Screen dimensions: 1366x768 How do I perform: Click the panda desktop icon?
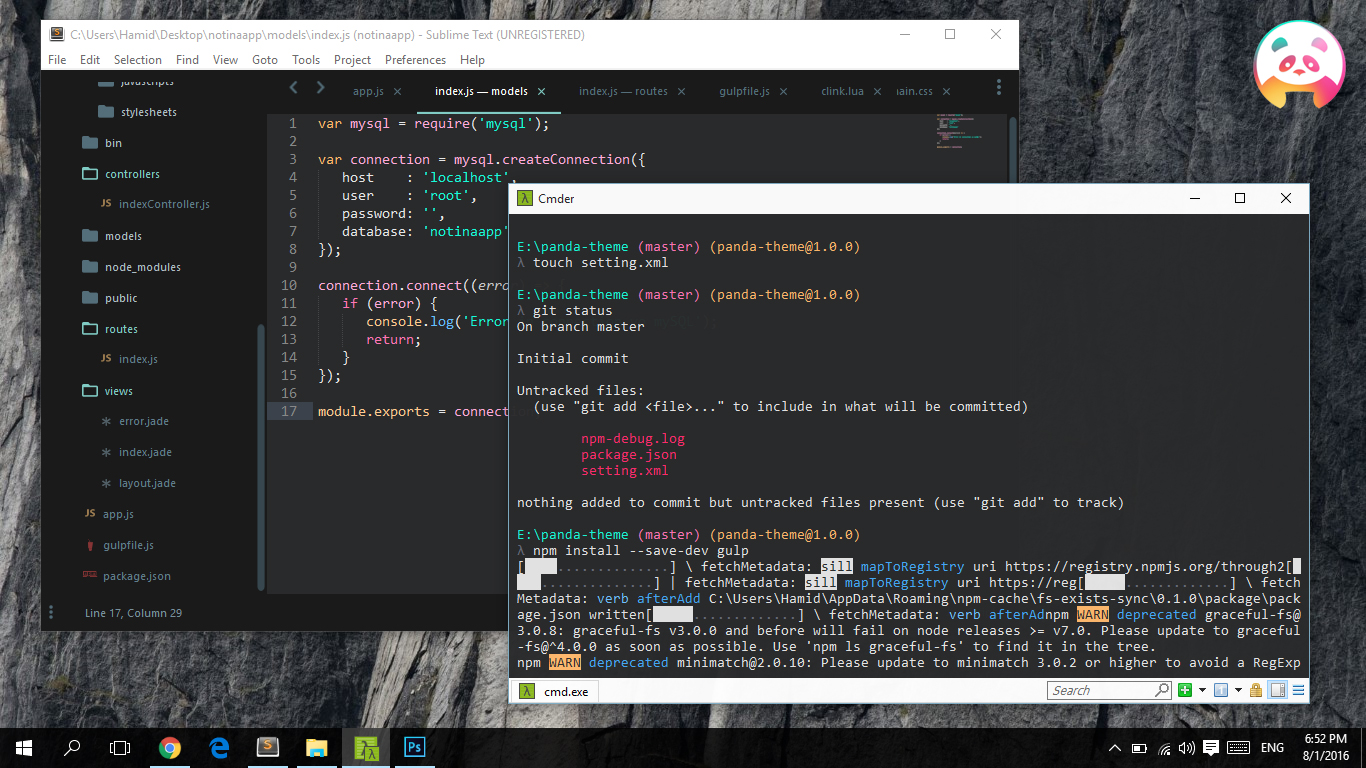[1299, 65]
